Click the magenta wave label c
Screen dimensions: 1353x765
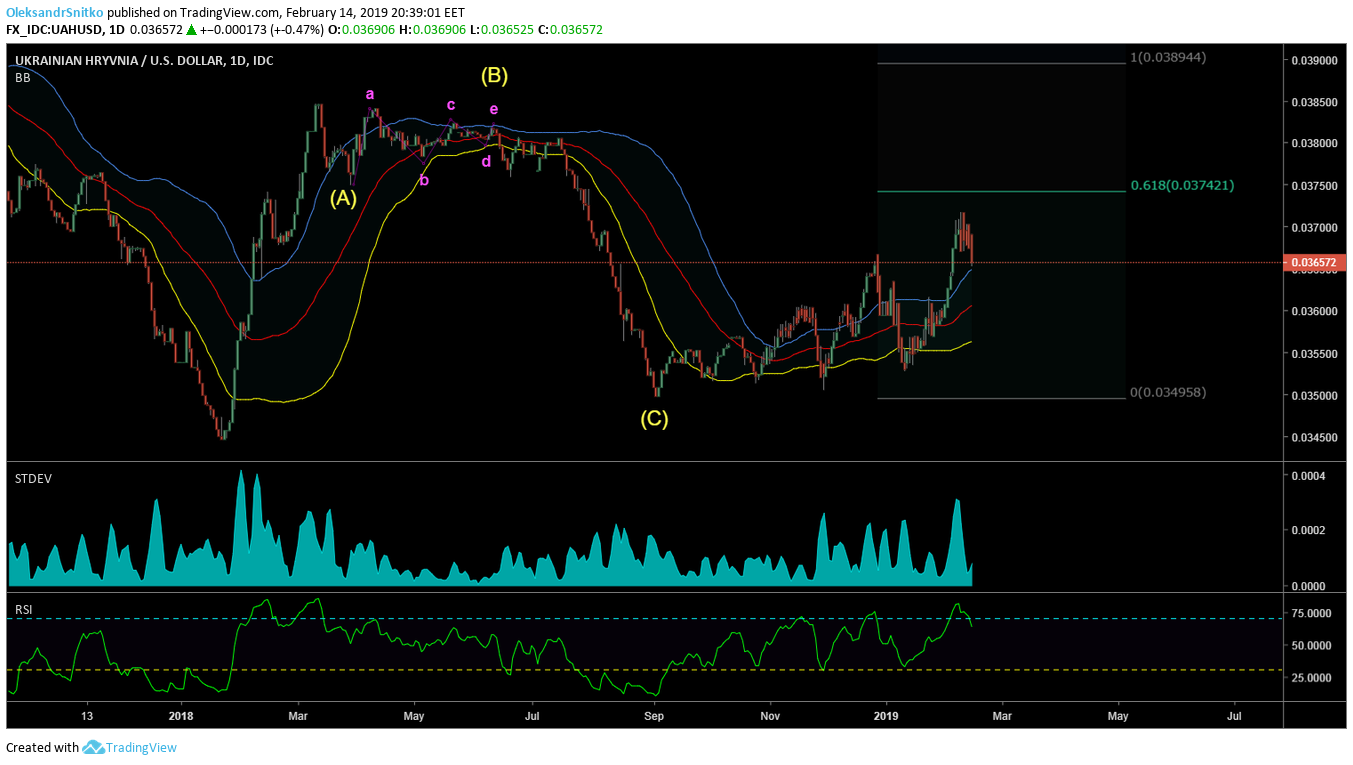451,104
